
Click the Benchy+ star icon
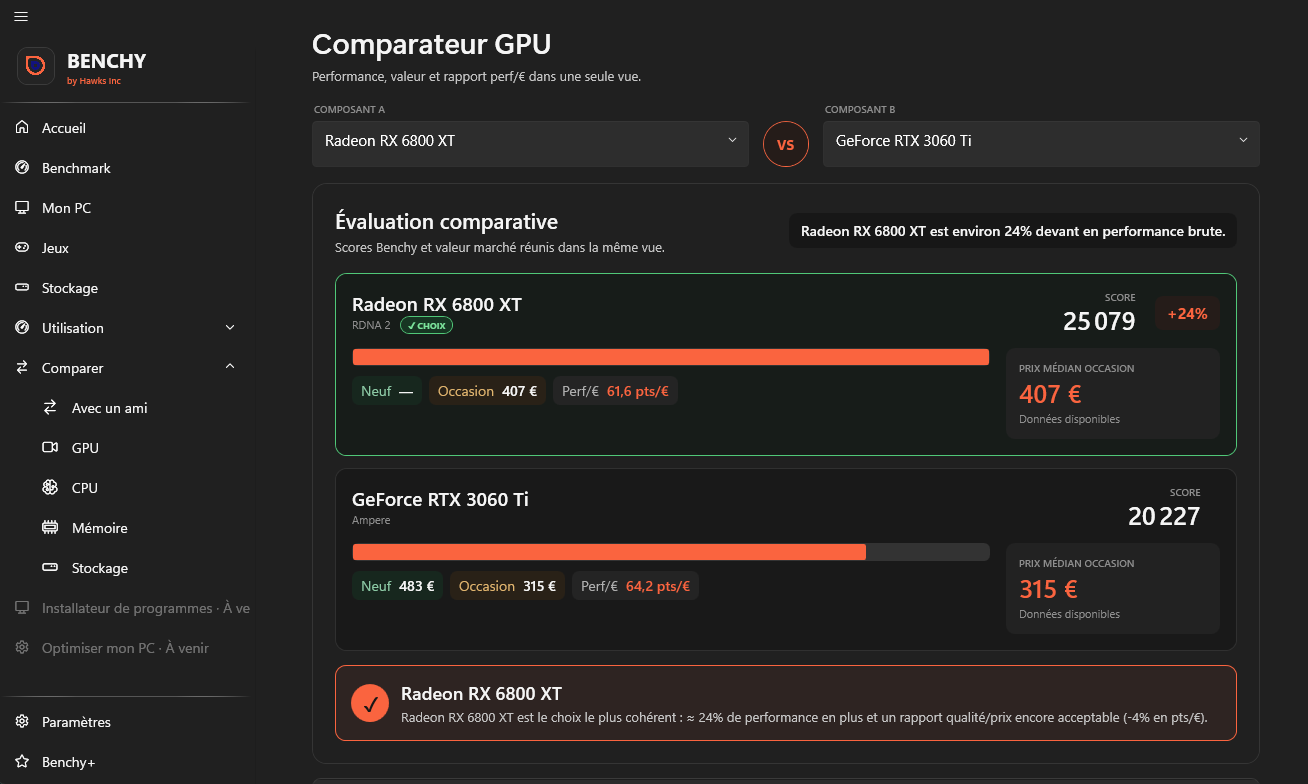22,762
